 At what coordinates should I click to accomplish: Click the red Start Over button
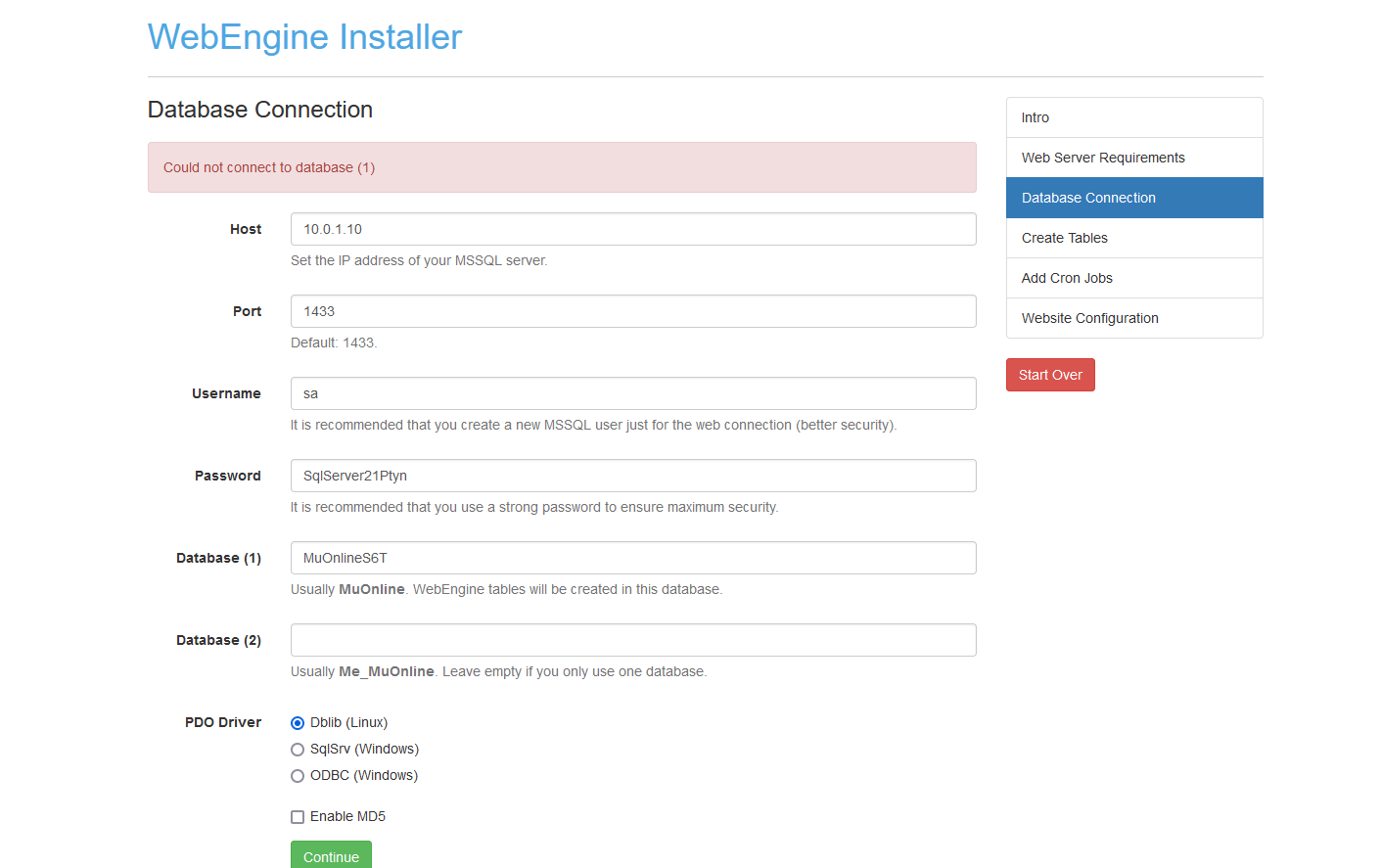[x=1049, y=375]
